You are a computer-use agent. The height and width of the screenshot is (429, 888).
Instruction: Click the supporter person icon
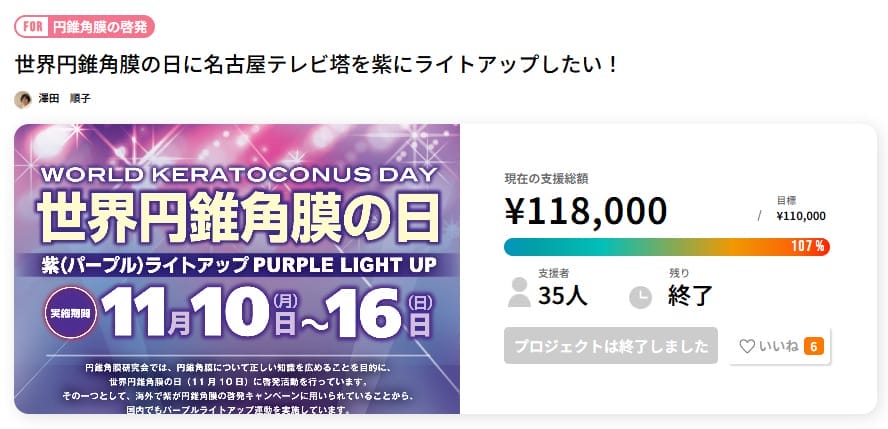coord(519,292)
